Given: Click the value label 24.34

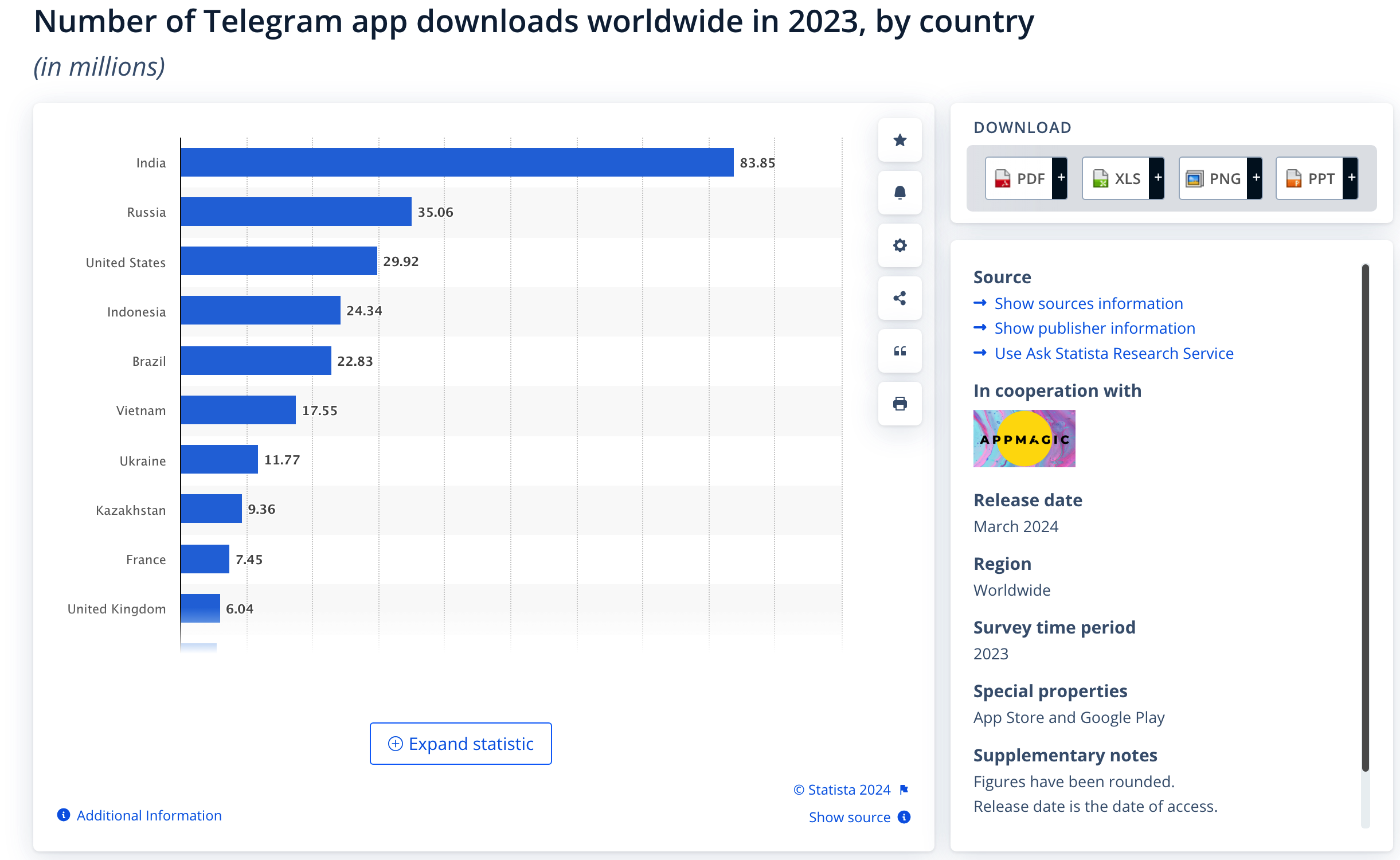Looking at the screenshot, I should pyautogui.click(x=364, y=311).
